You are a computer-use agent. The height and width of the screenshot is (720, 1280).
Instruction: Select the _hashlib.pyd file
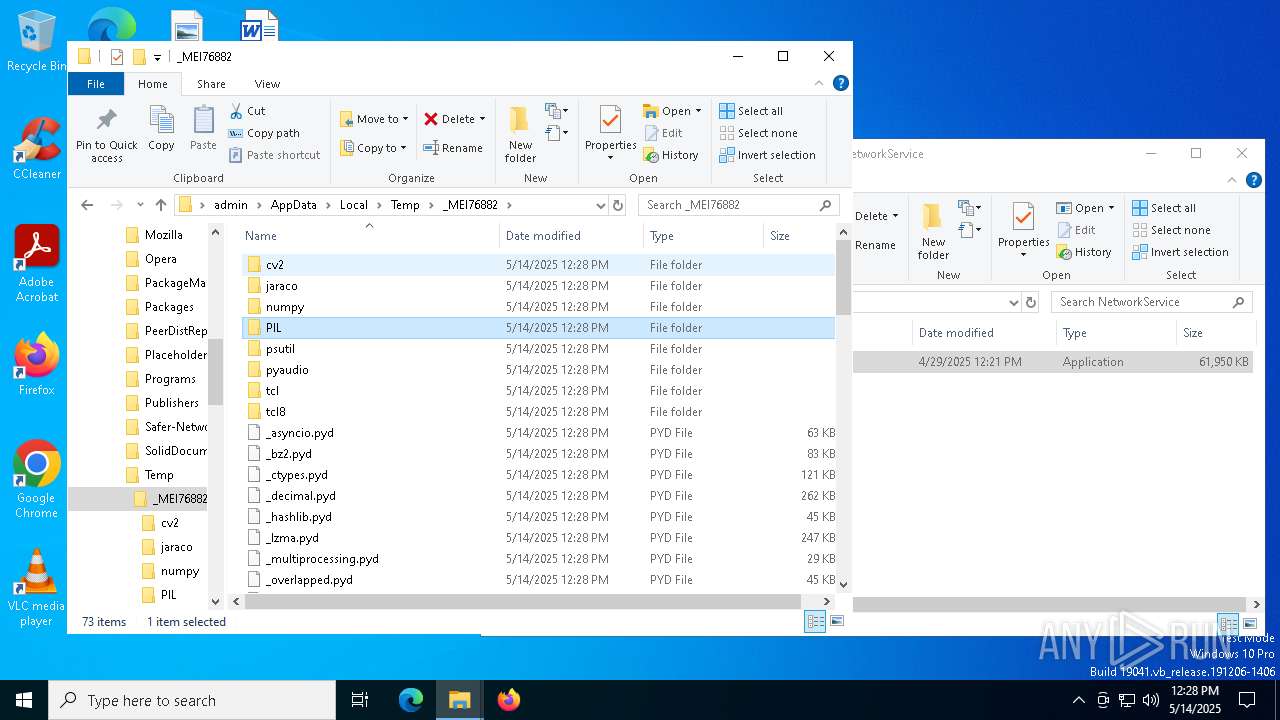(537, 517)
